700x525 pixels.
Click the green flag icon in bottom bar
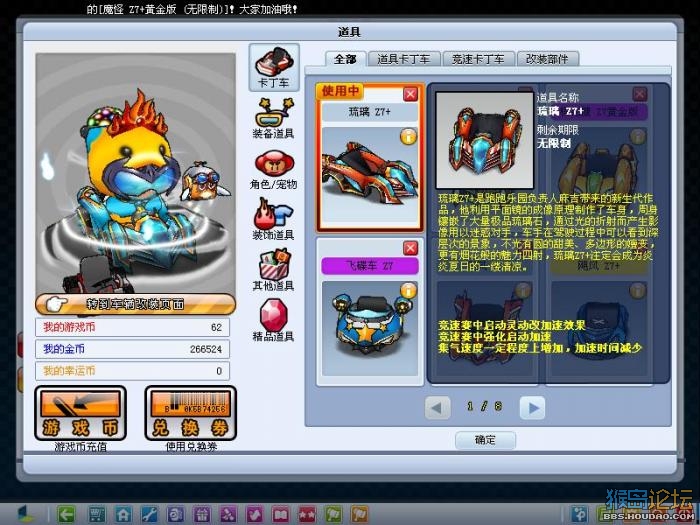click(x=333, y=515)
